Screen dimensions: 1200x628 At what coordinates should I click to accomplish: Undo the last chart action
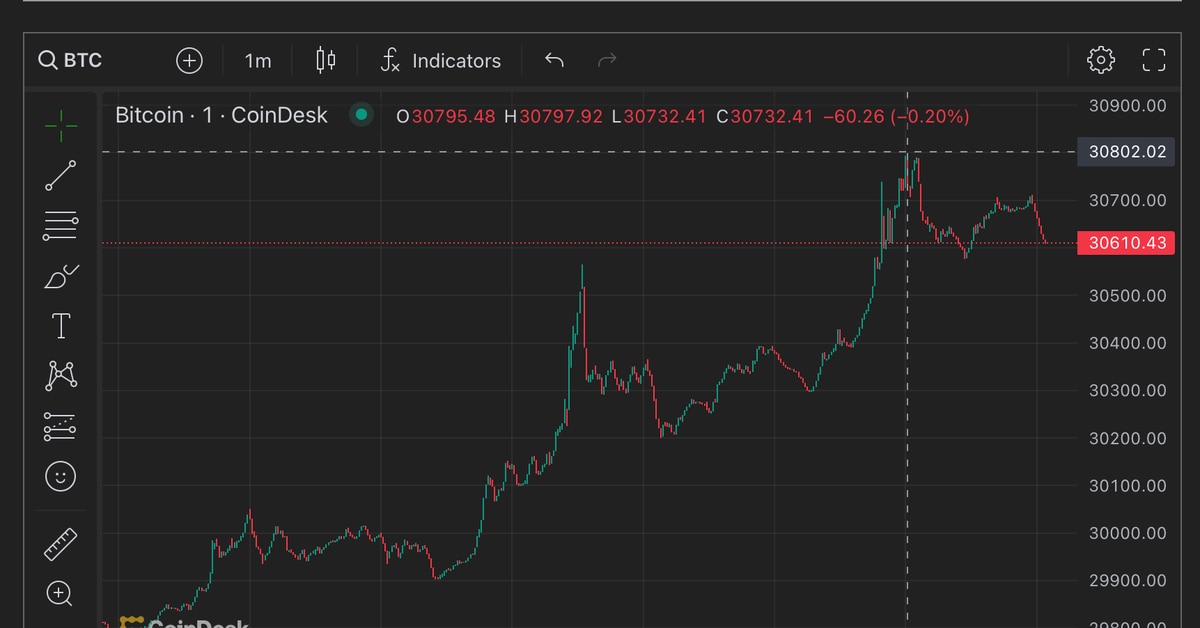point(554,60)
